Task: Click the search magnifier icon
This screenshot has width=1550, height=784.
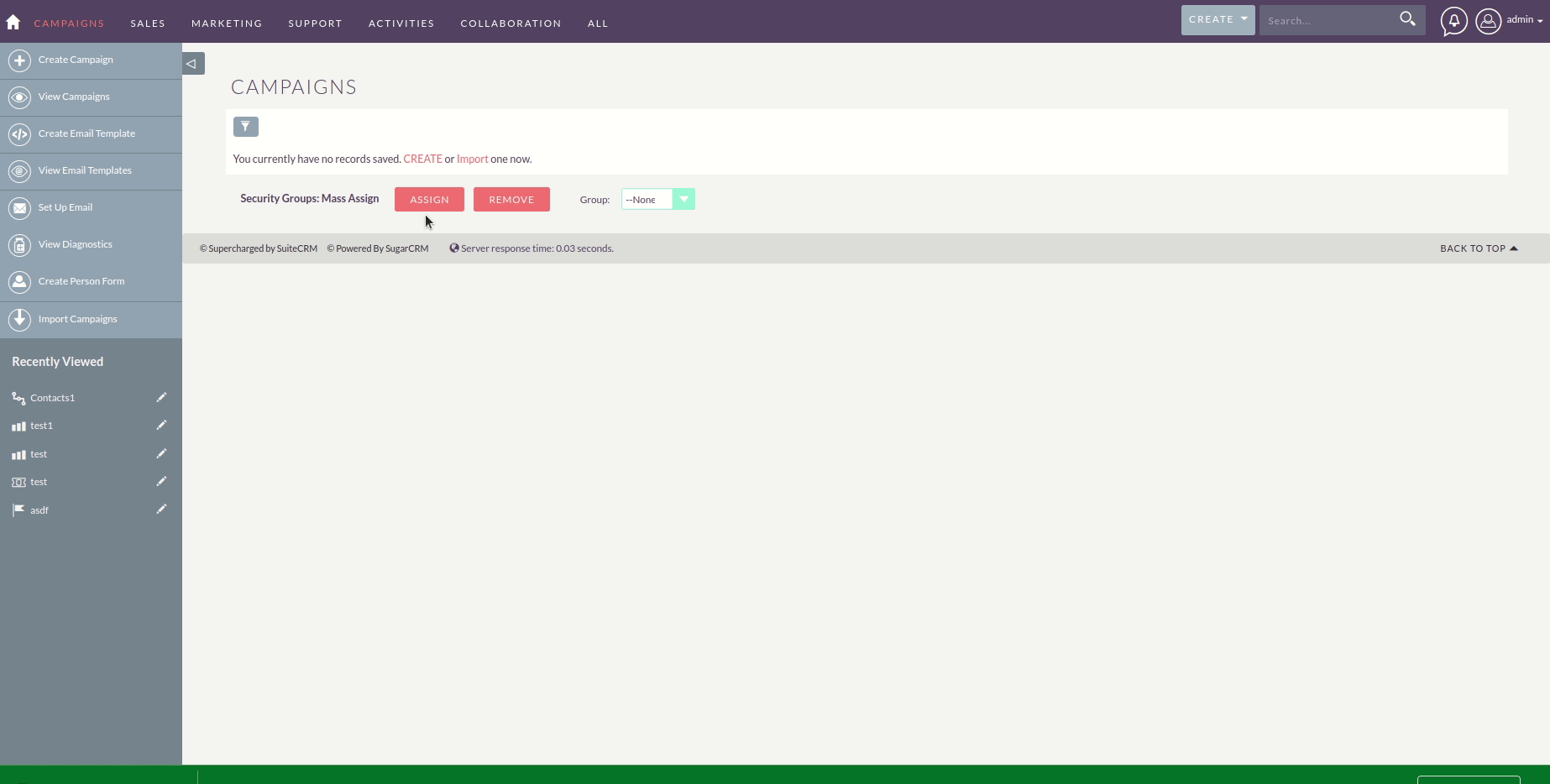Action: (x=1407, y=19)
